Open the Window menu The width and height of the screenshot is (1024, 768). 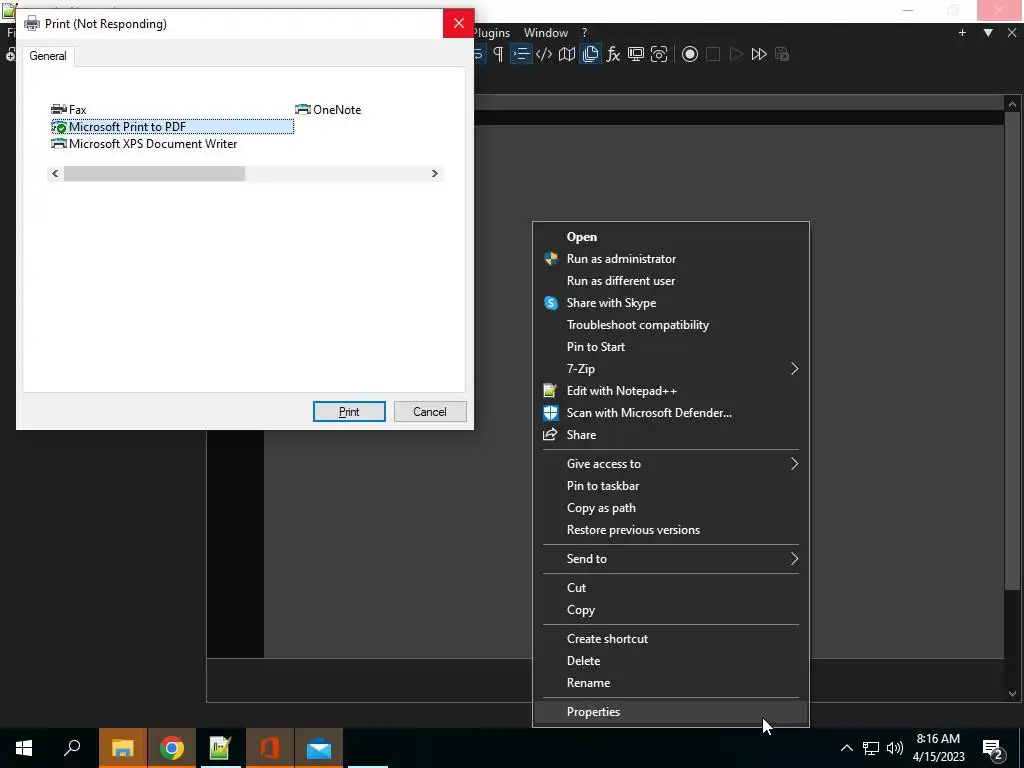pos(546,33)
